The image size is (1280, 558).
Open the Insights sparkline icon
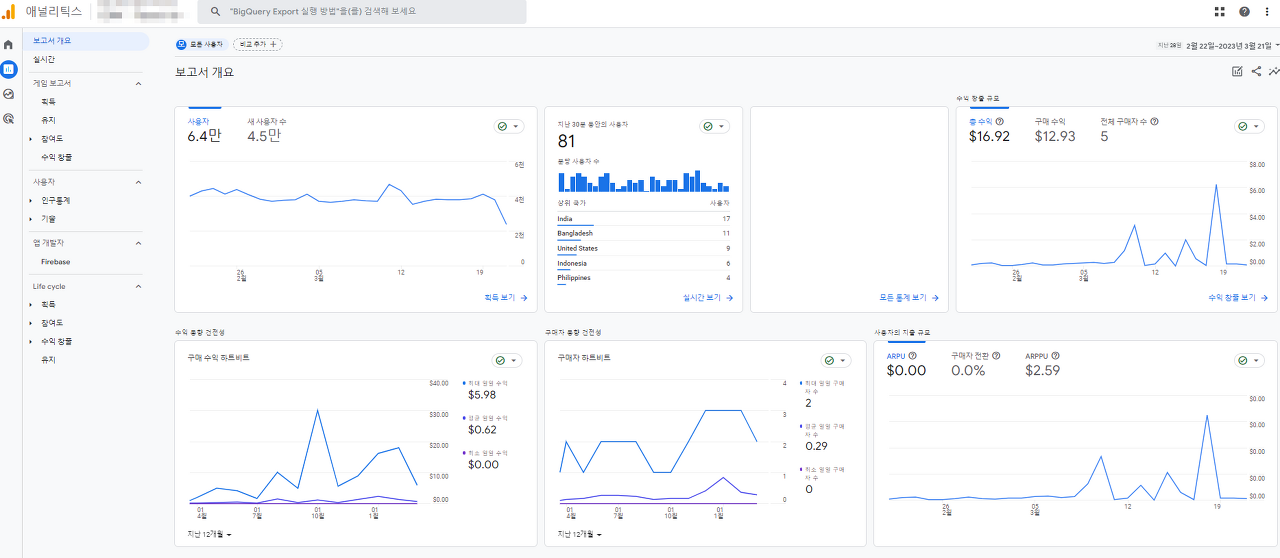pyautogui.click(x=1274, y=71)
